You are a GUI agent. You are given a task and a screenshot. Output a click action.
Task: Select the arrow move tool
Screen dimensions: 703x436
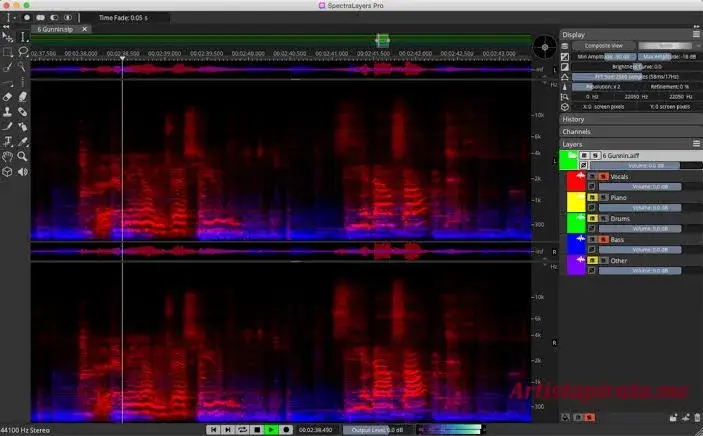7,37
